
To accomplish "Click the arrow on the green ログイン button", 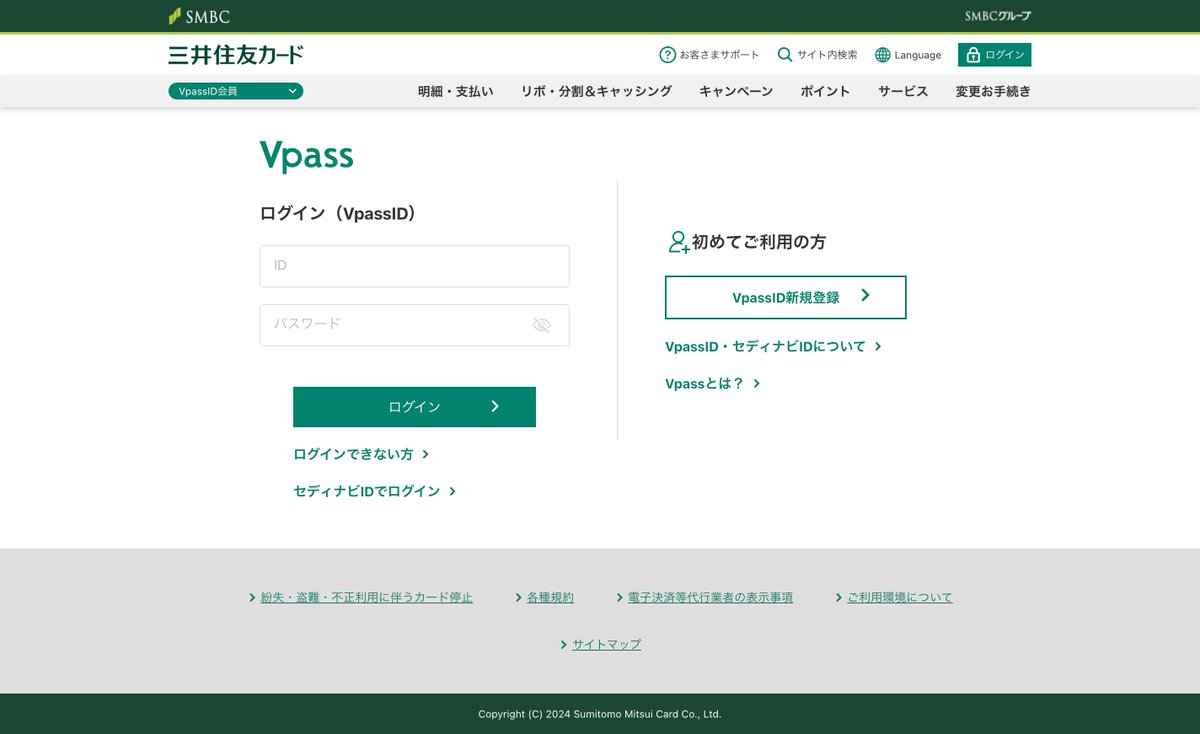I will click(x=495, y=406).
